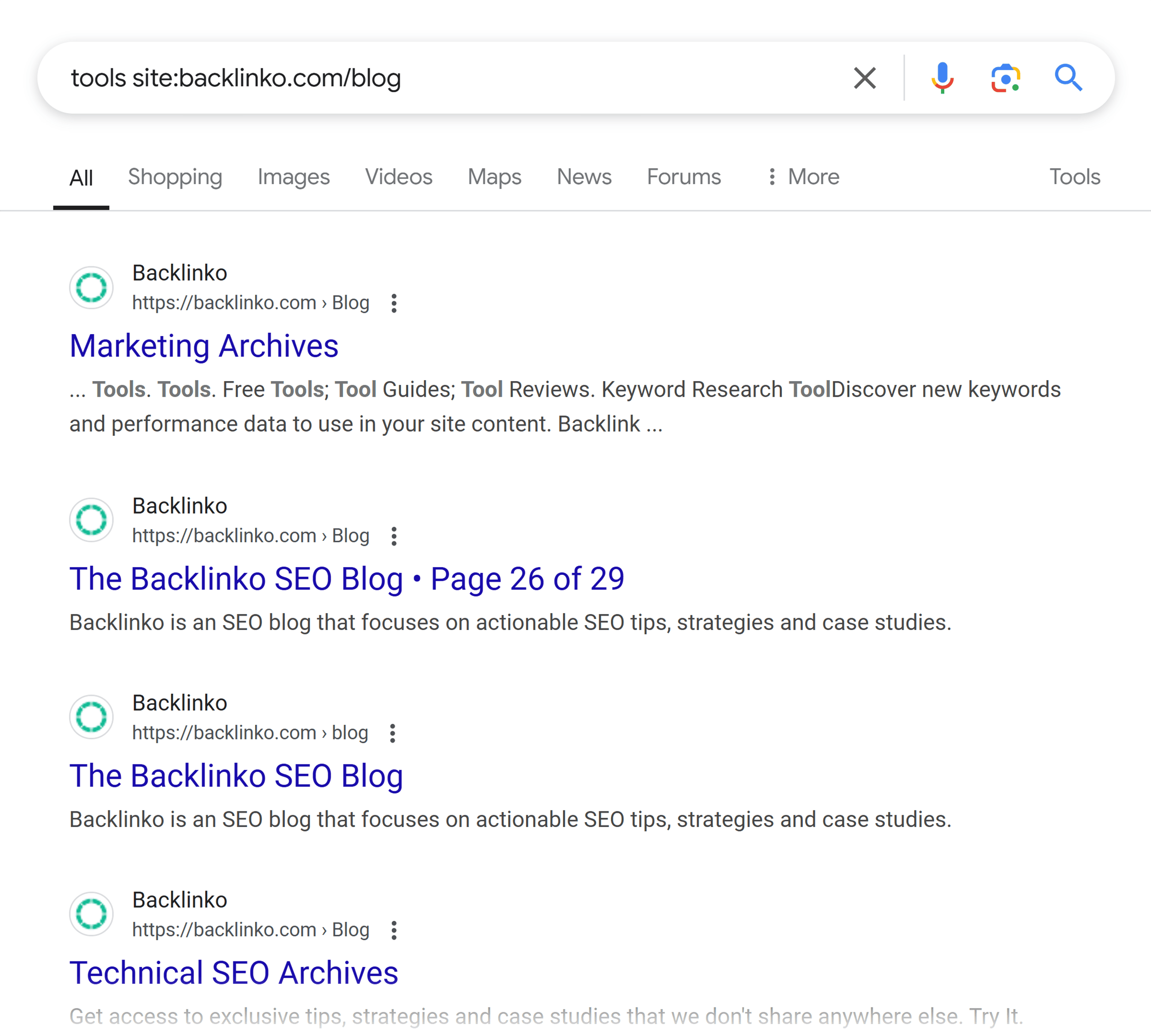Open The Backlinko SEO Blog result with lowercase blog URL
1151x1036 pixels.
[236, 776]
